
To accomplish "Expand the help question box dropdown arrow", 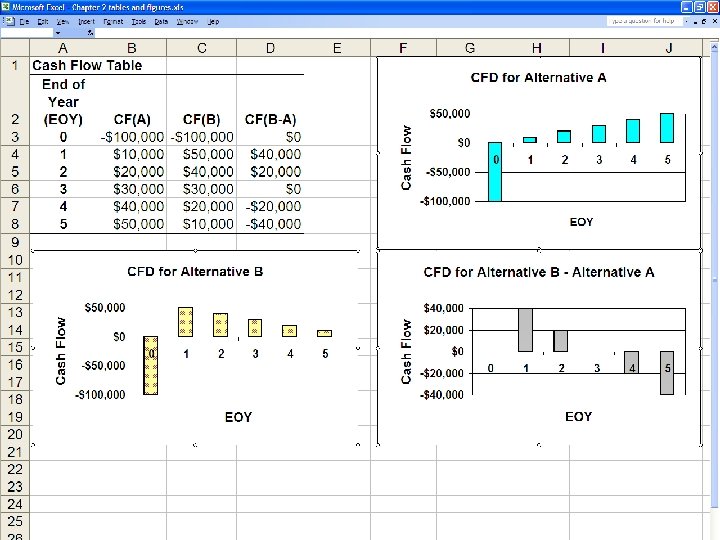I will click(686, 21).
